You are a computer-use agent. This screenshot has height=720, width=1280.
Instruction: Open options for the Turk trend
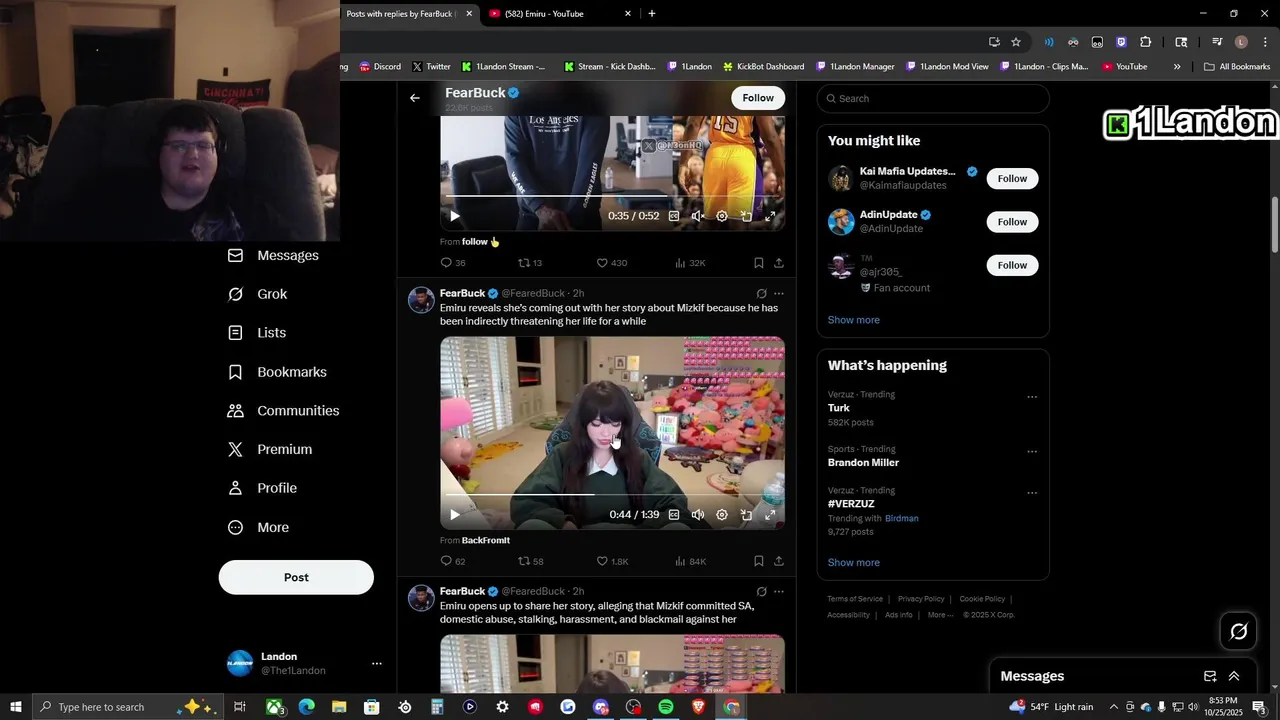1032,397
